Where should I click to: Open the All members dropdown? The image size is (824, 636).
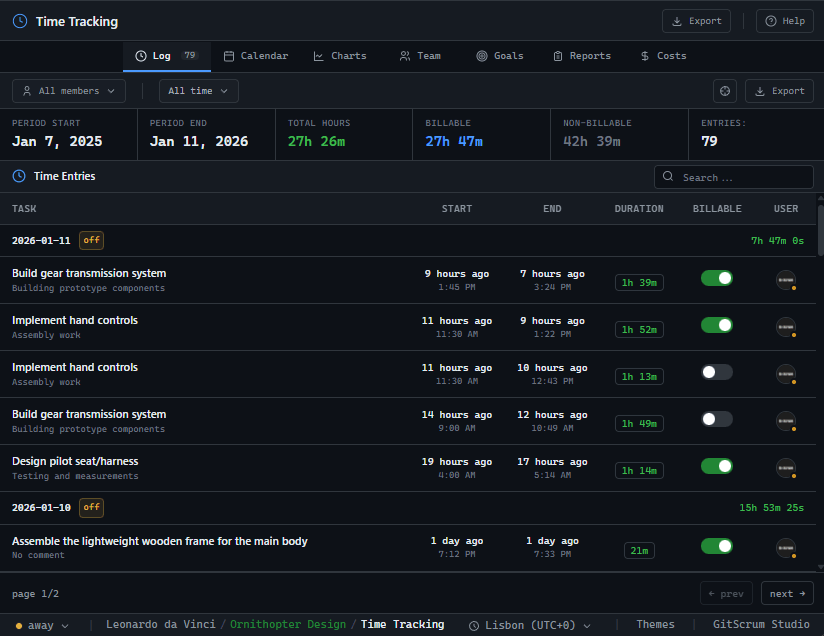[68, 90]
